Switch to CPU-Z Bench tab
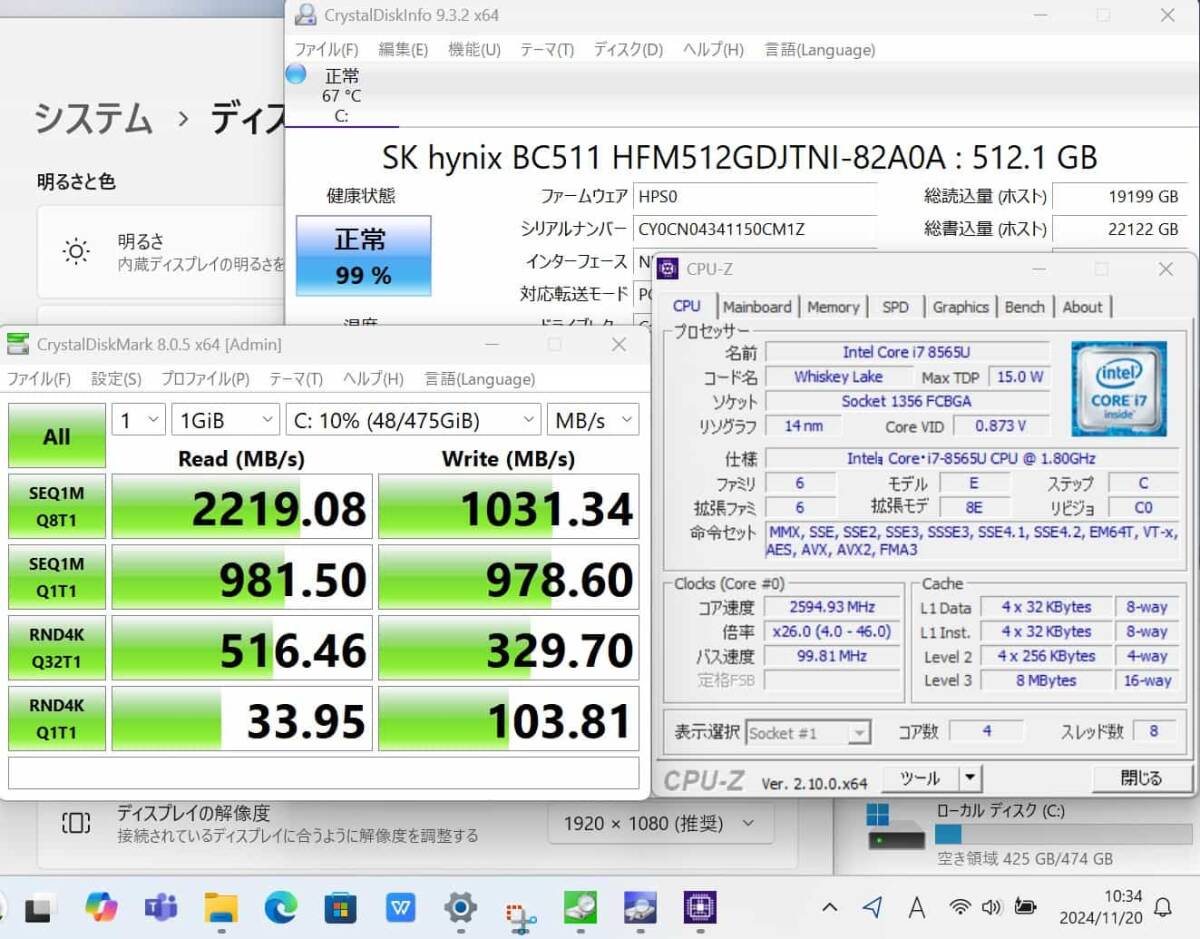Viewport: 1200px width, 939px height. coord(1025,307)
